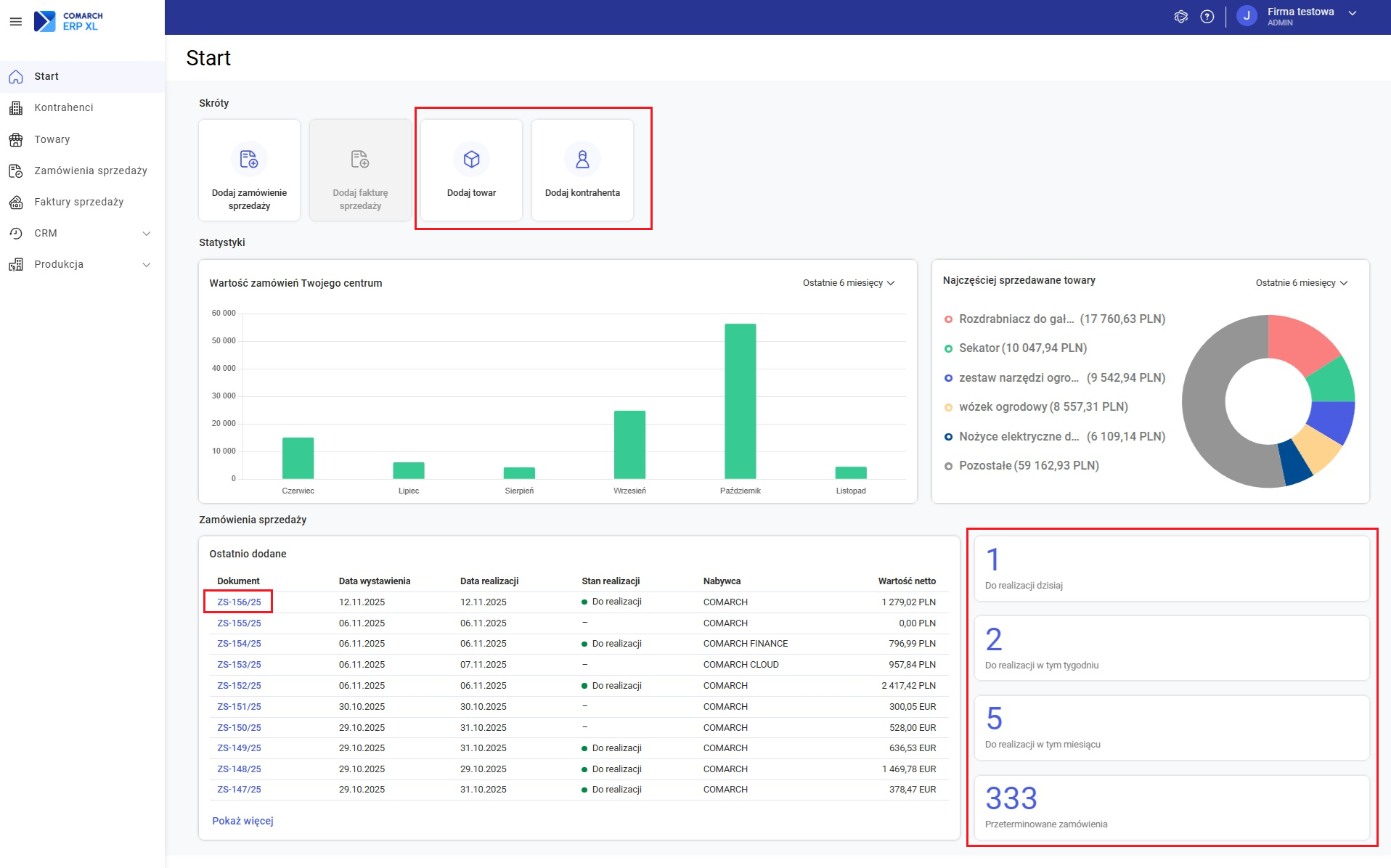Click the support headset icon in header
1391x868 pixels.
coord(1180,17)
